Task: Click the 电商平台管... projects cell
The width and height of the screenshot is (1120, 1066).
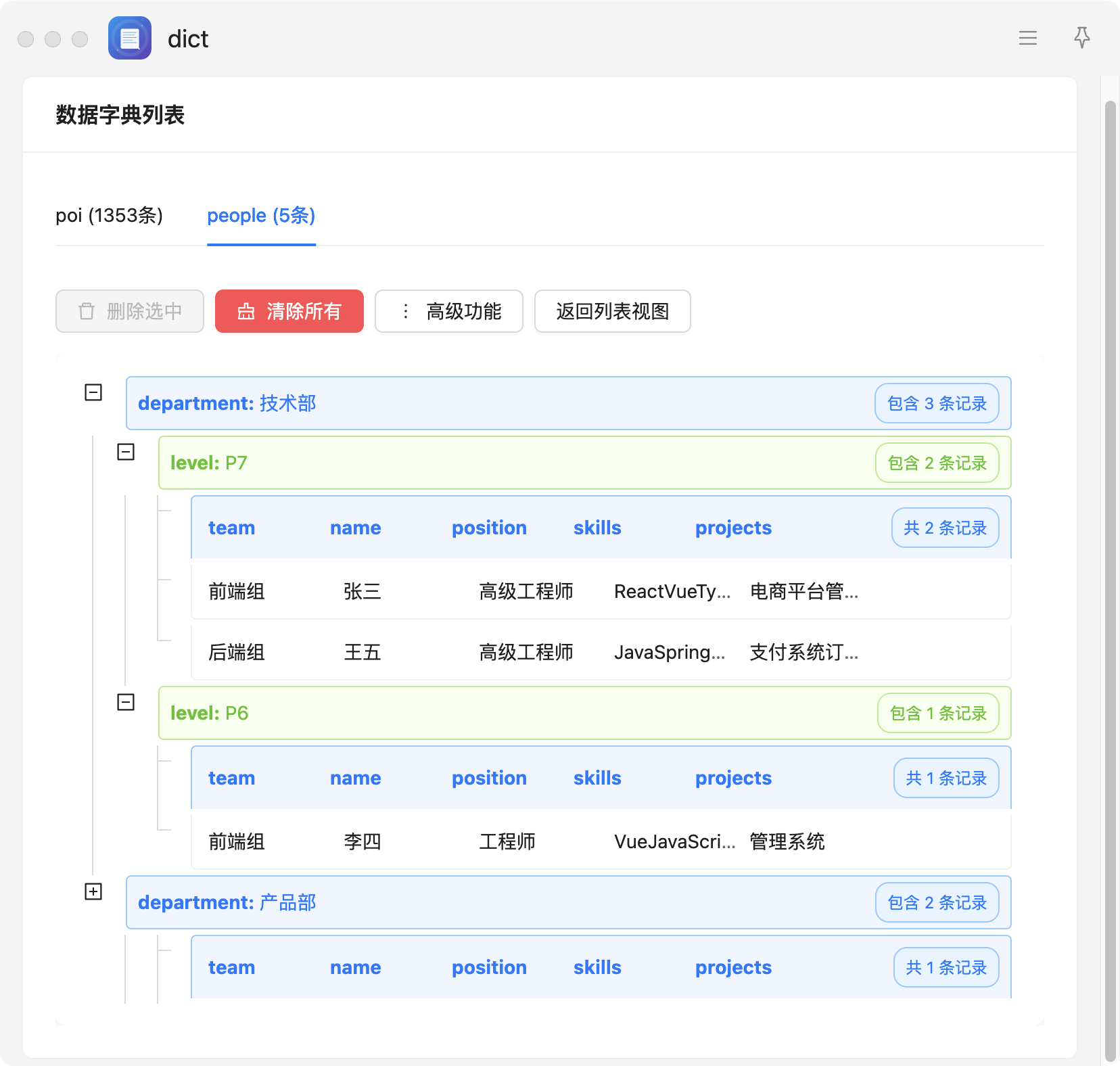Action: pyautogui.click(x=804, y=591)
